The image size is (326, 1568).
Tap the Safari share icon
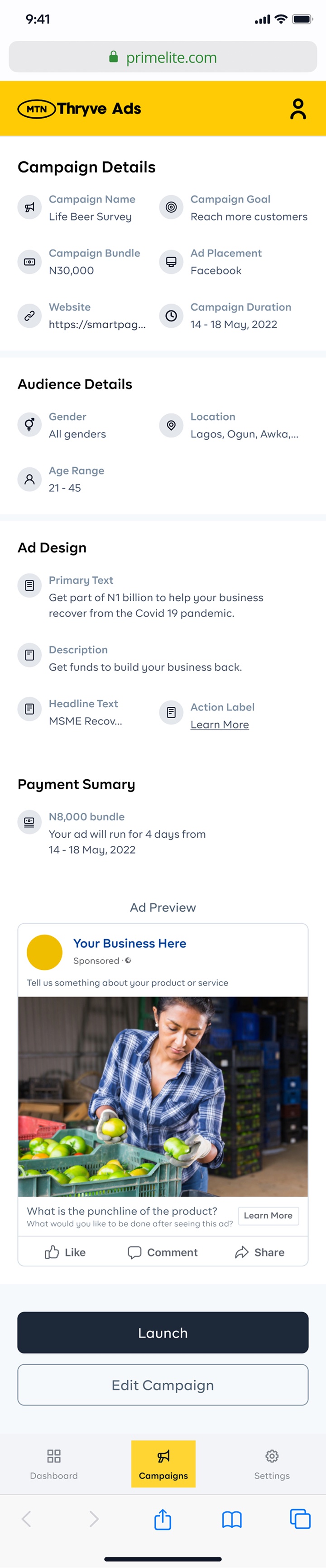point(163,1519)
